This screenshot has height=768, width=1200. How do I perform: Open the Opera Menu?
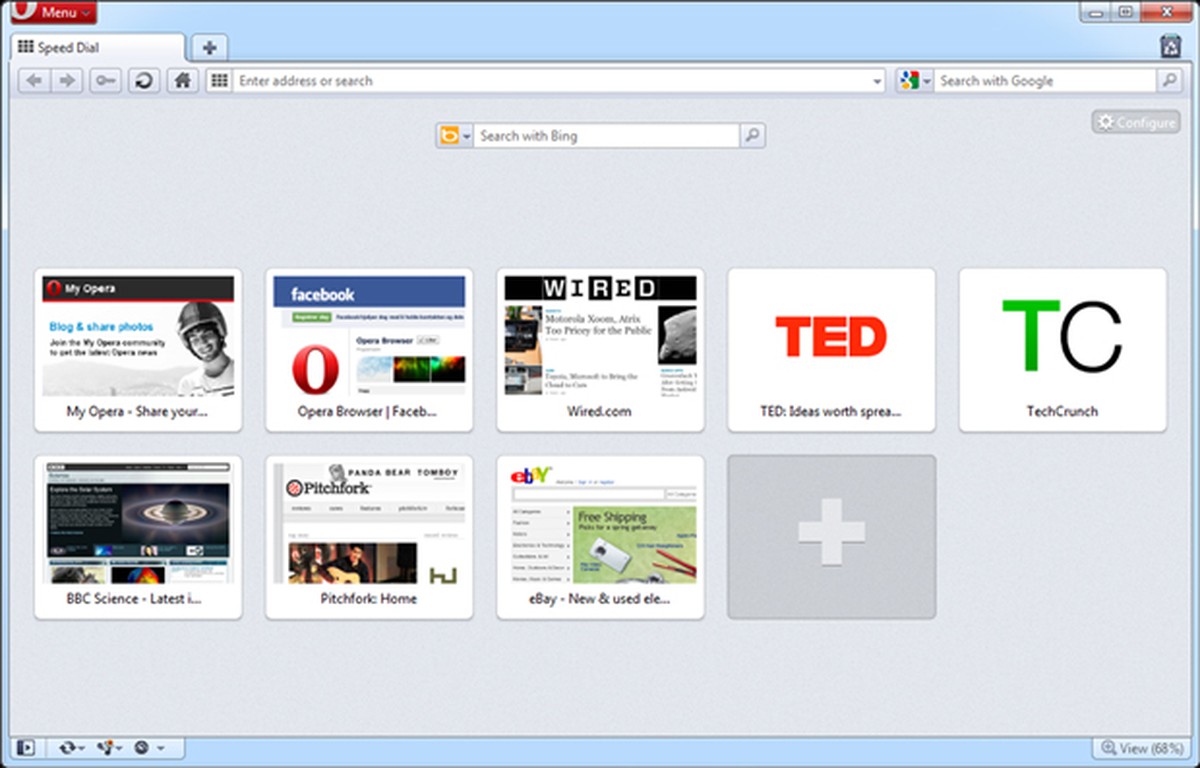53,12
